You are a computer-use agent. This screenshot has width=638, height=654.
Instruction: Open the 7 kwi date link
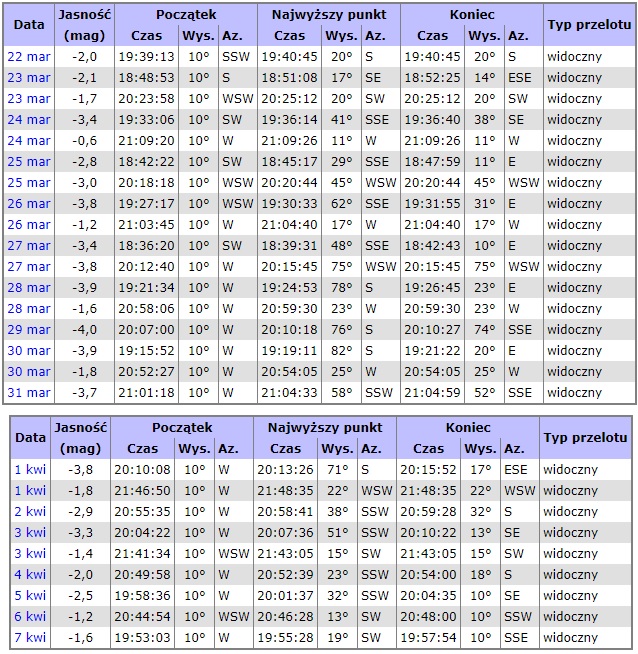pyautogui.click(x=30, y=637)
